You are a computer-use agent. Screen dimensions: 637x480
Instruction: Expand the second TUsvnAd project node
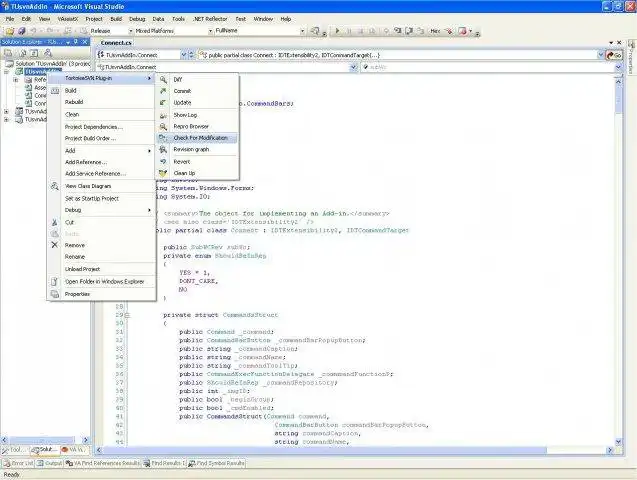pos(6,111)
